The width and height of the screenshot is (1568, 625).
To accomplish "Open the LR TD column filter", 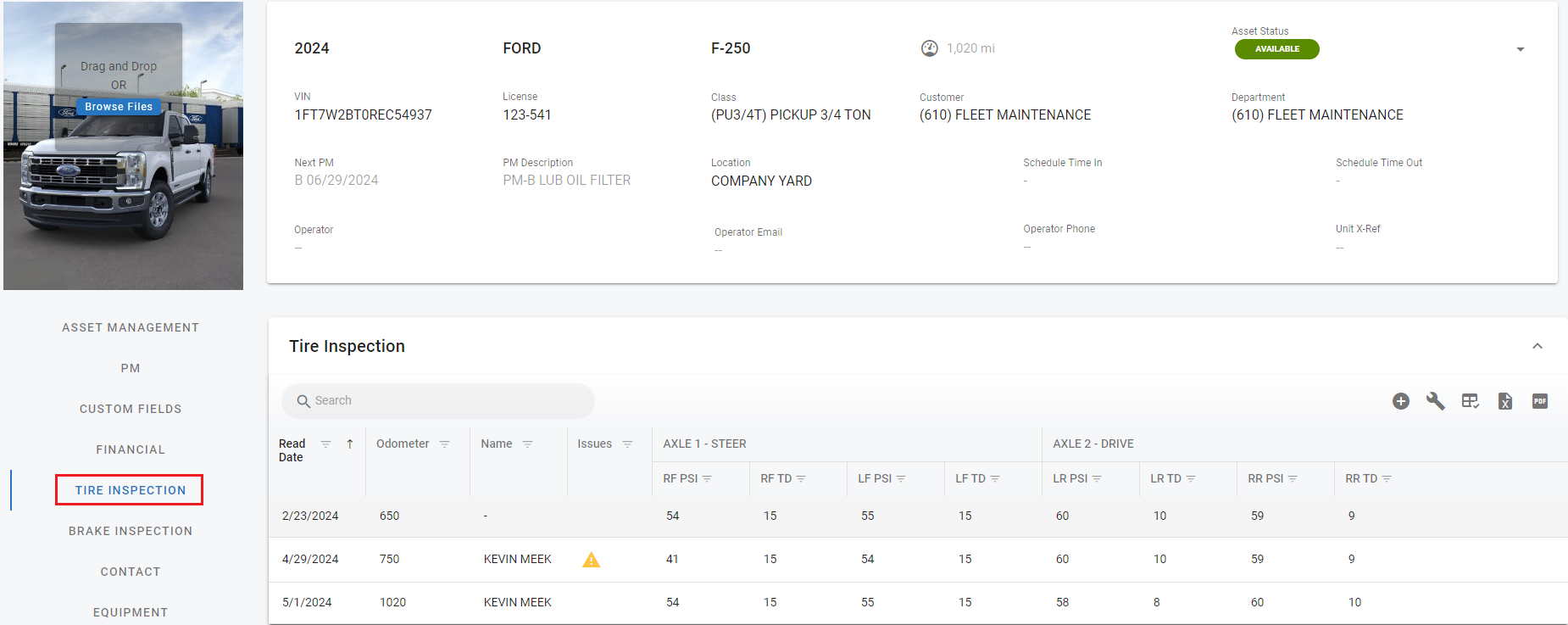I will [1191, 479].
